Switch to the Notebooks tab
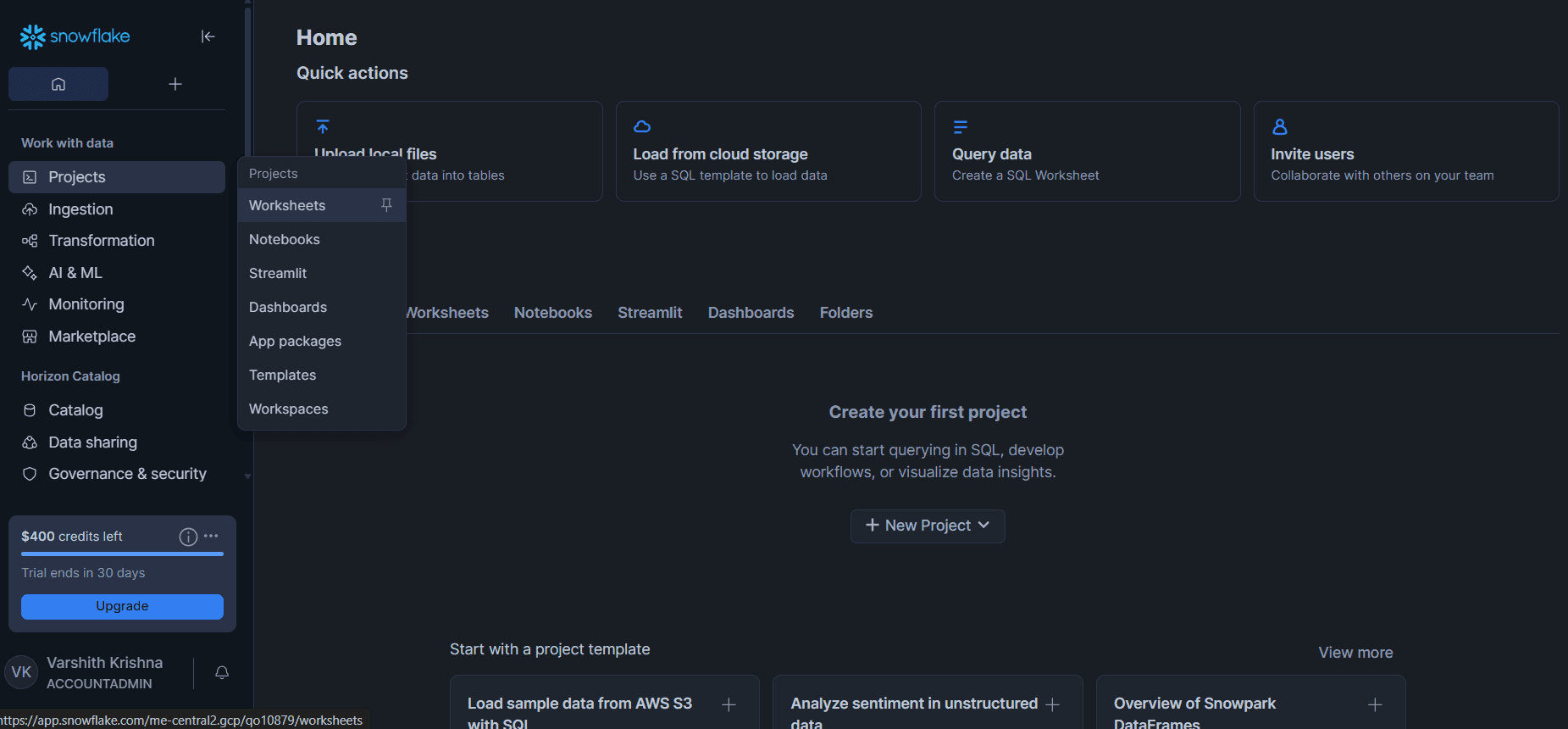 click(x=553, y=313)
